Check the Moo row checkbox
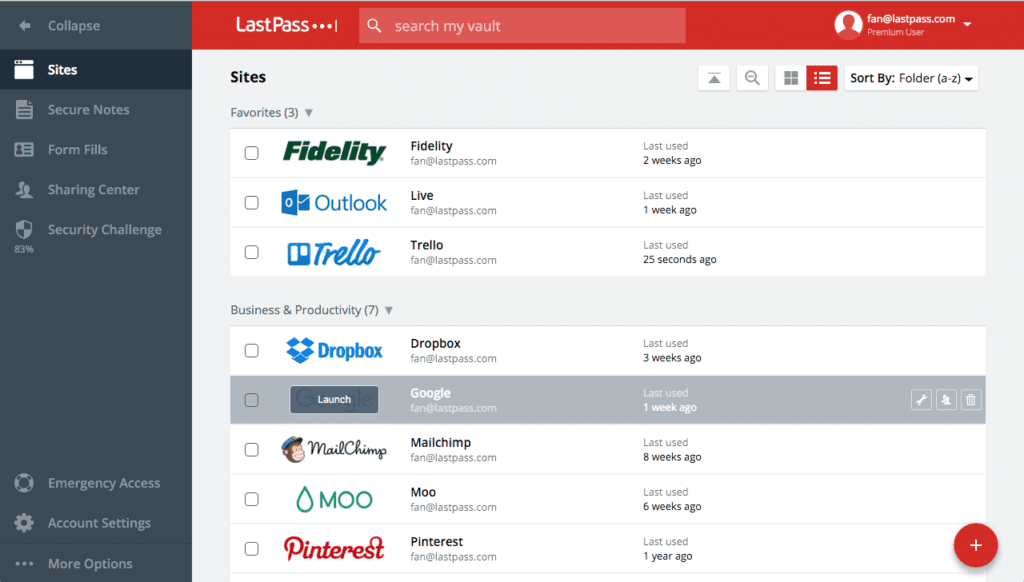Viewport: 1024px width, 582px height. 251,499
